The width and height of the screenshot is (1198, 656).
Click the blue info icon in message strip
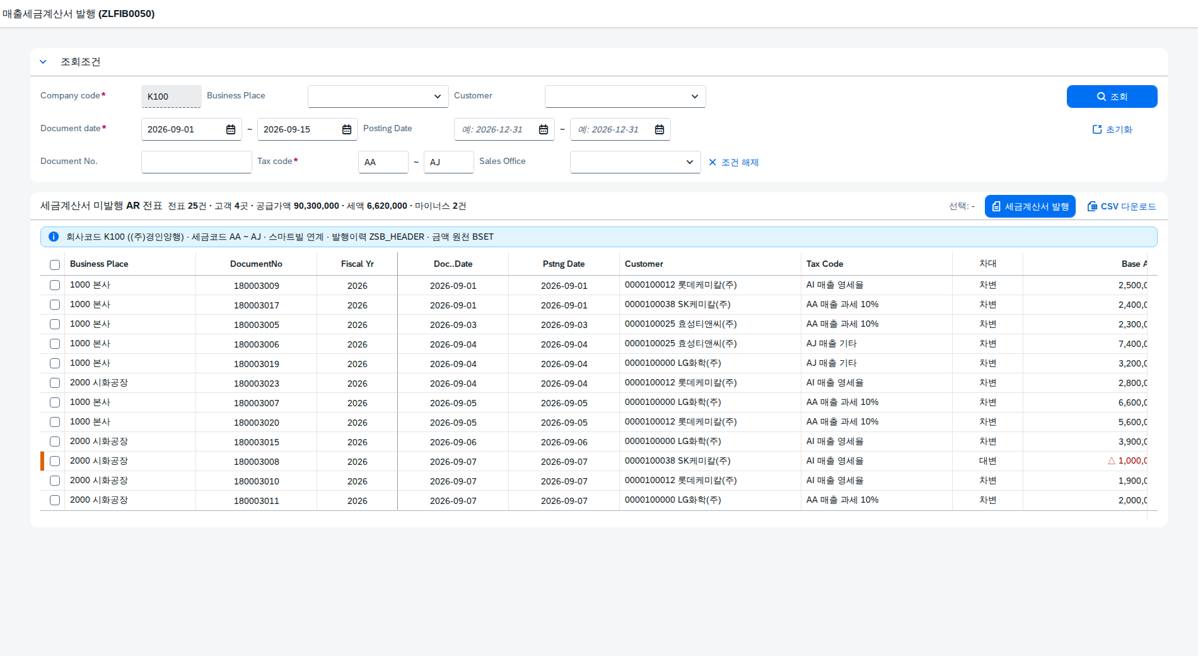[x=53, y=237]
